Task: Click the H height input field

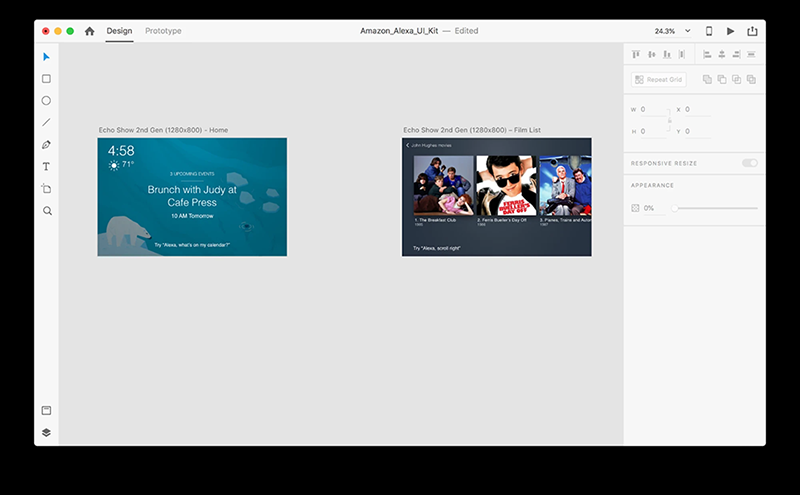Action: tap(653, 131)
